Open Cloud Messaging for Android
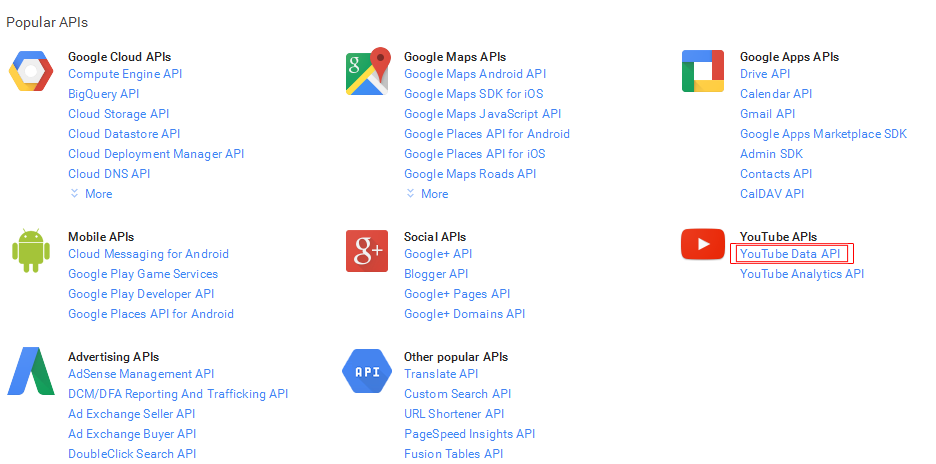The image size is (936, 464). tap(148, 254)
